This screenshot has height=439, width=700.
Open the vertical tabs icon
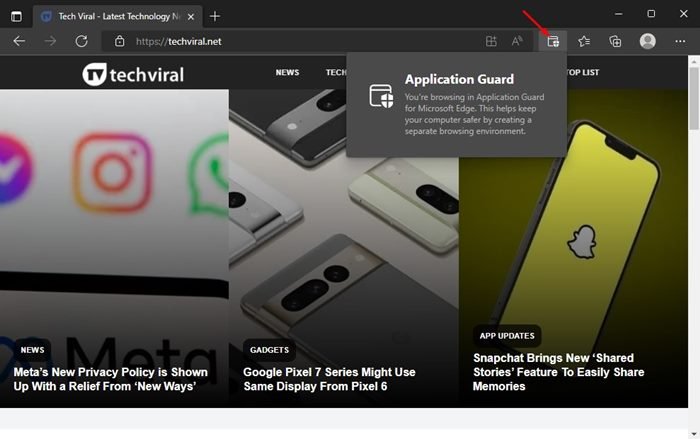tap(16, 17)
